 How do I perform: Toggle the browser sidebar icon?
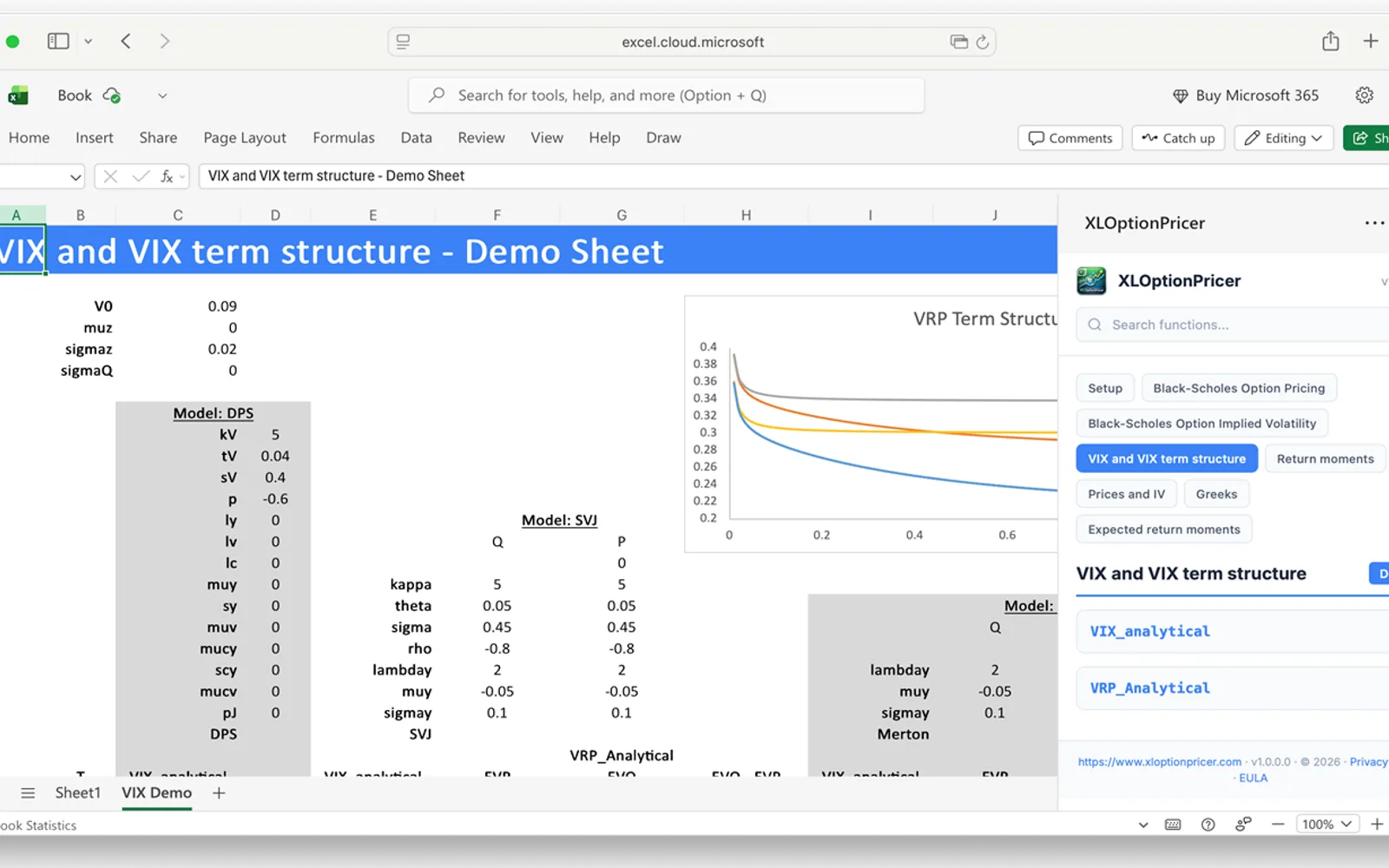(58, 41)
